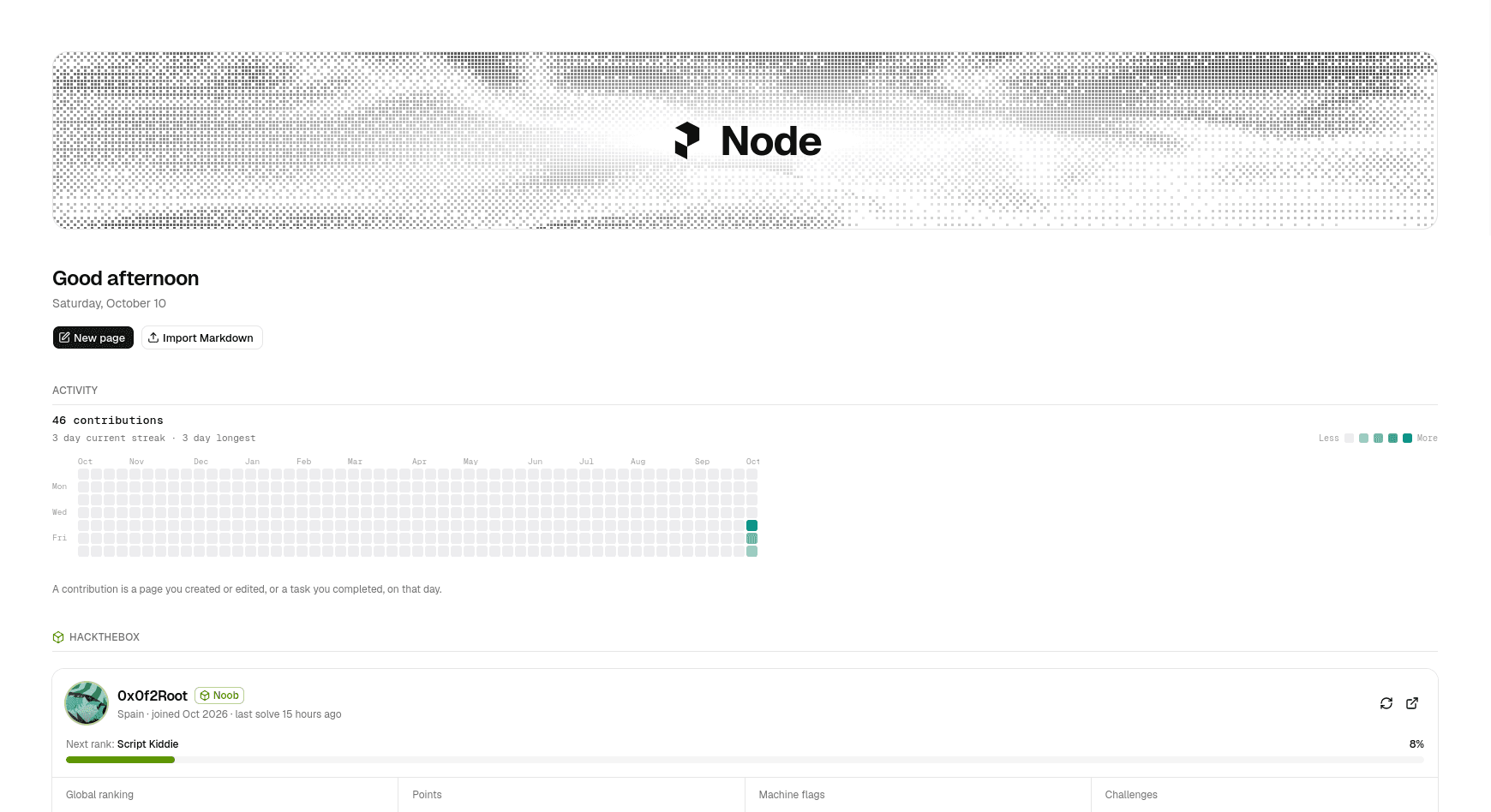This screenshot has height=812, width=1491.
Task: Click the "Sep" month label in the activity graph
Action: click(702, 462)
